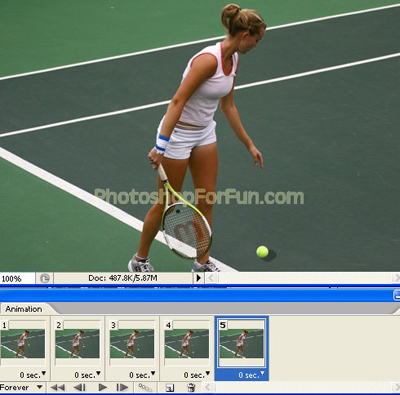Screen dimensions: 400x395
Task: Go to next animation frame
Action: click(x=122, y=387)
